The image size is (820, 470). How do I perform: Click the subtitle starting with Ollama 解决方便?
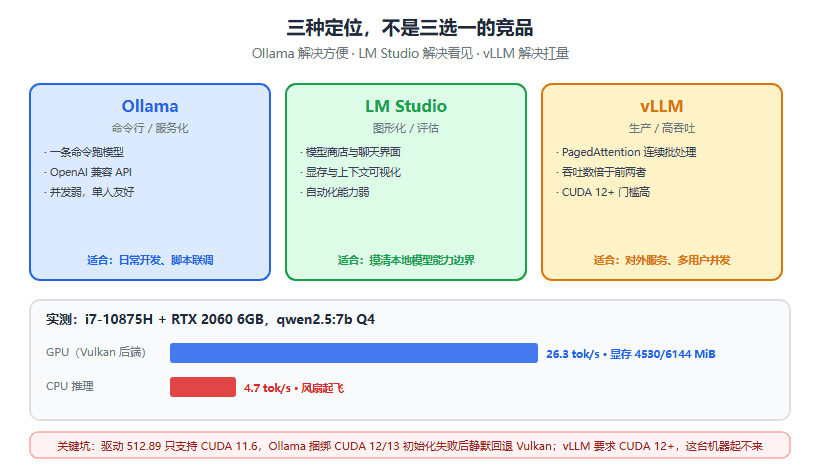coord(410,53)
